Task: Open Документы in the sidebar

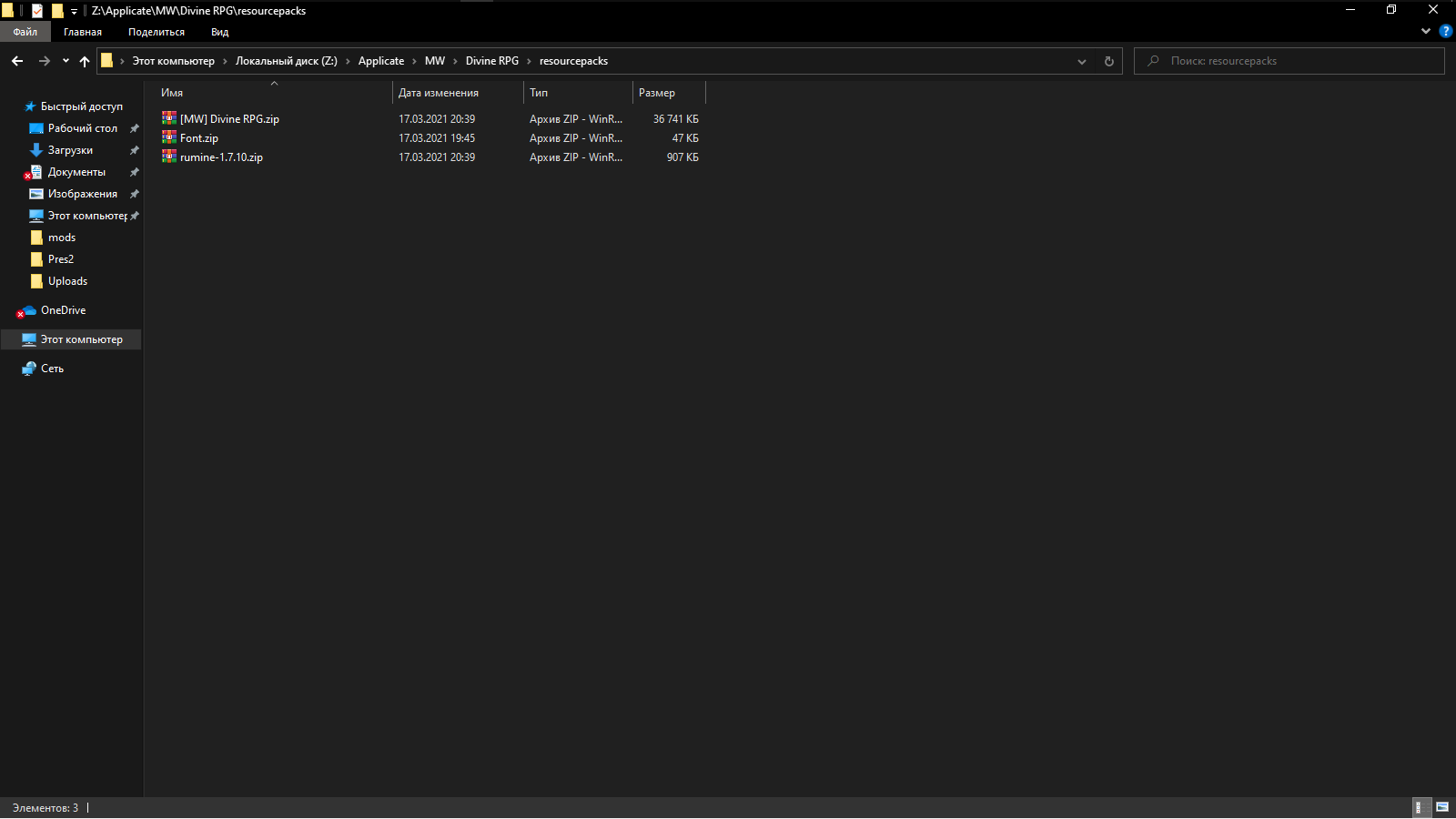Action: point(76,172)
